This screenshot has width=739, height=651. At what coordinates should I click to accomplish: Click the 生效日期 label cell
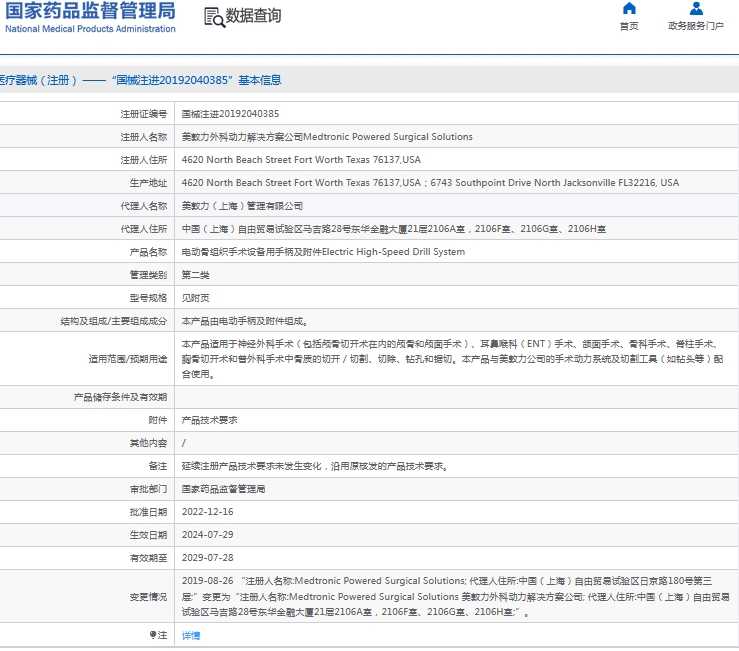pyautogui.click(x=148, y=535)
